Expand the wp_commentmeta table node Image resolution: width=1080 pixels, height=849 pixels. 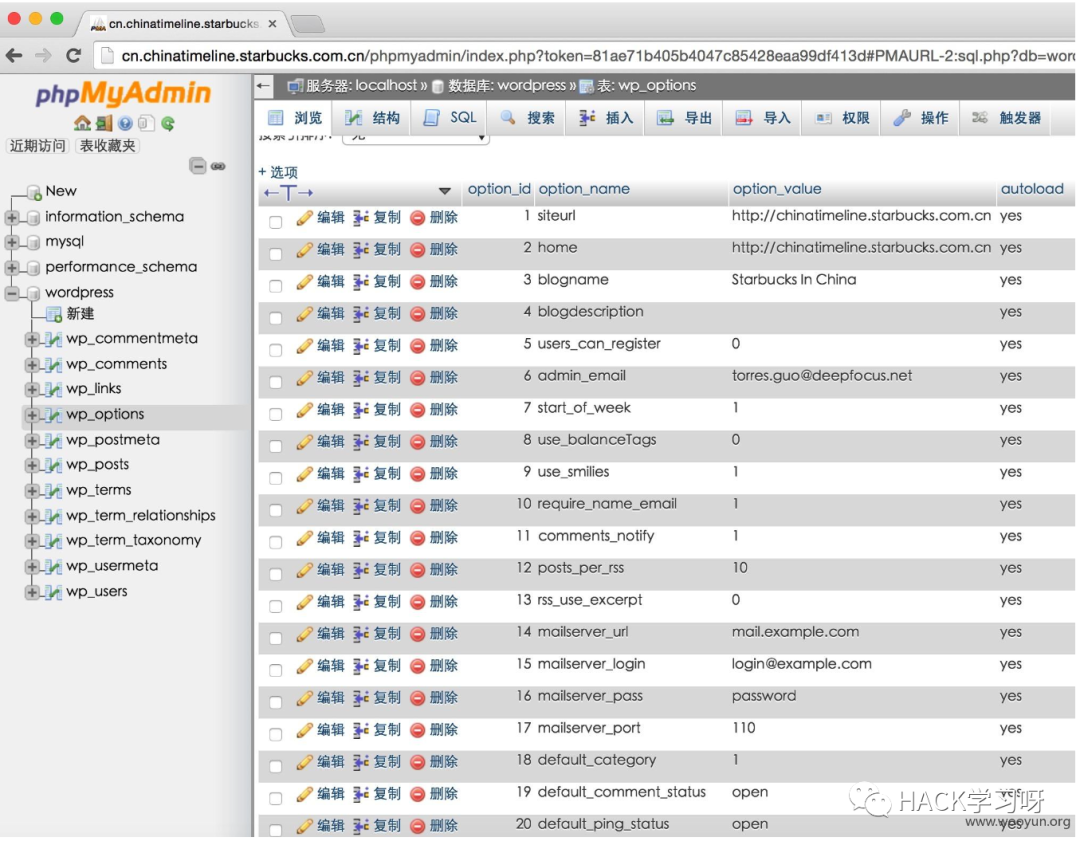click(x=32, y=339)
